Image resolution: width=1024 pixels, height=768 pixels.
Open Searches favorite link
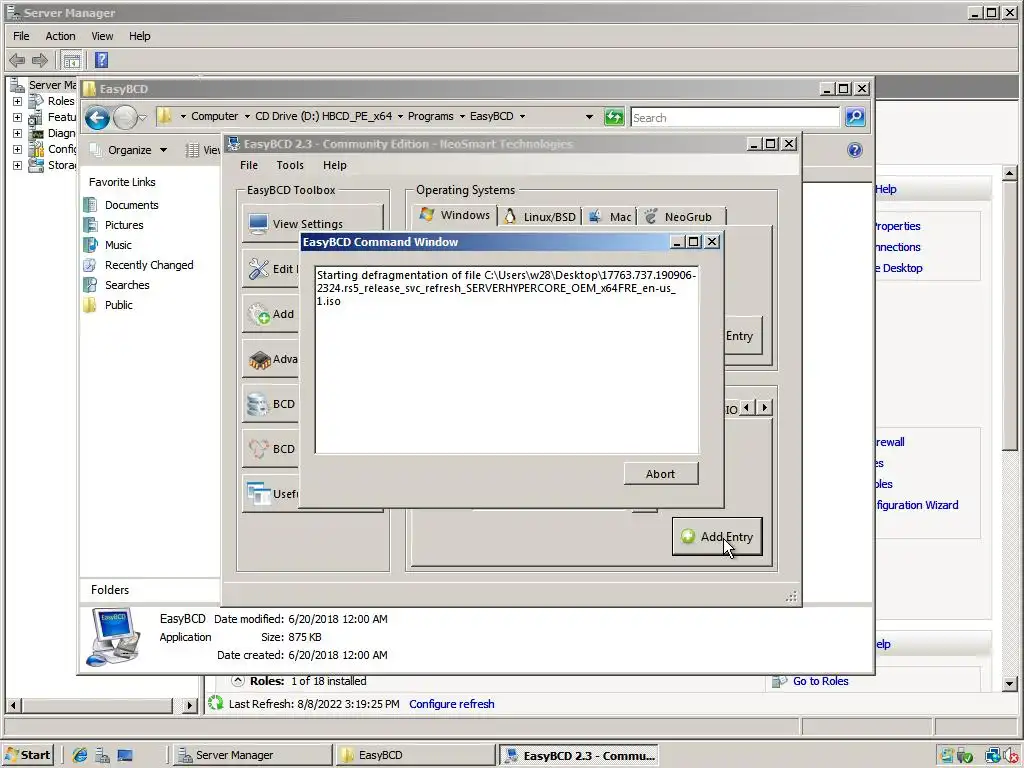pos(127,285)
